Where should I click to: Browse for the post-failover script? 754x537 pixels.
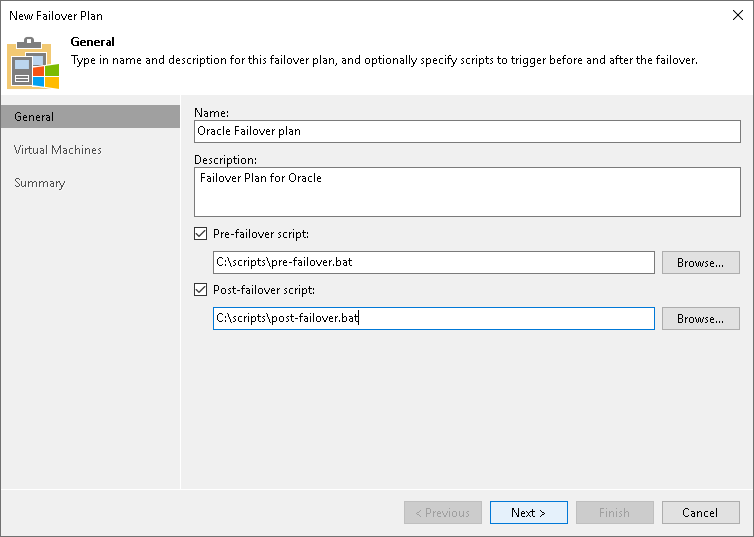point(700,318)
